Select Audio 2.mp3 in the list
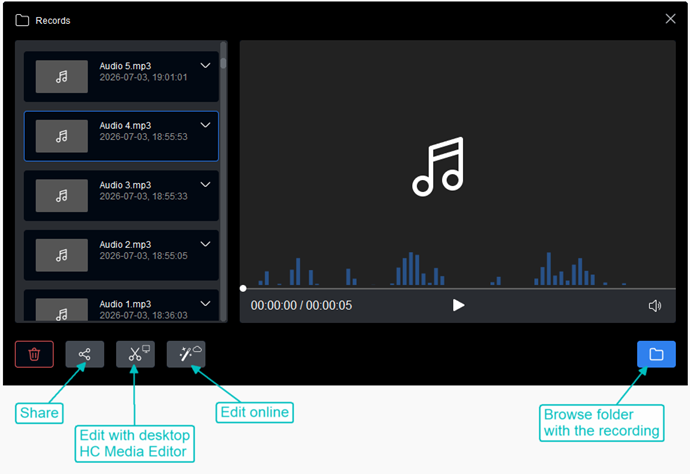The height and width of the screenshot is (474, 690). 121,255
